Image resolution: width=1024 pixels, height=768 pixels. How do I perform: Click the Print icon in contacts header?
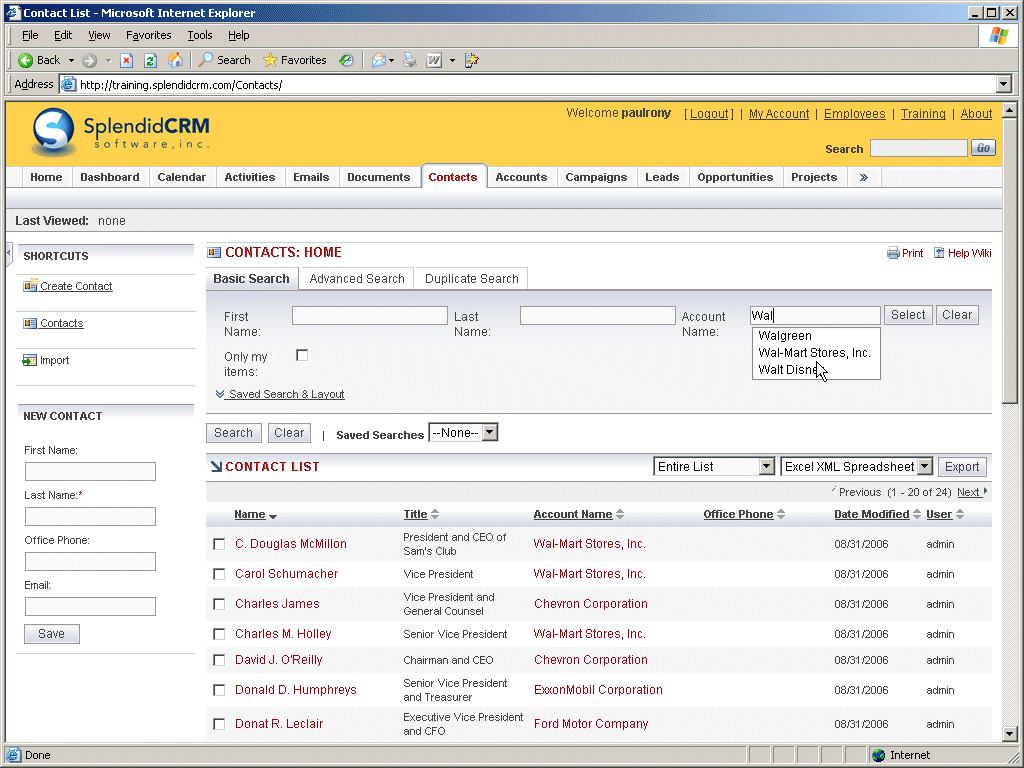pos(893,253)
